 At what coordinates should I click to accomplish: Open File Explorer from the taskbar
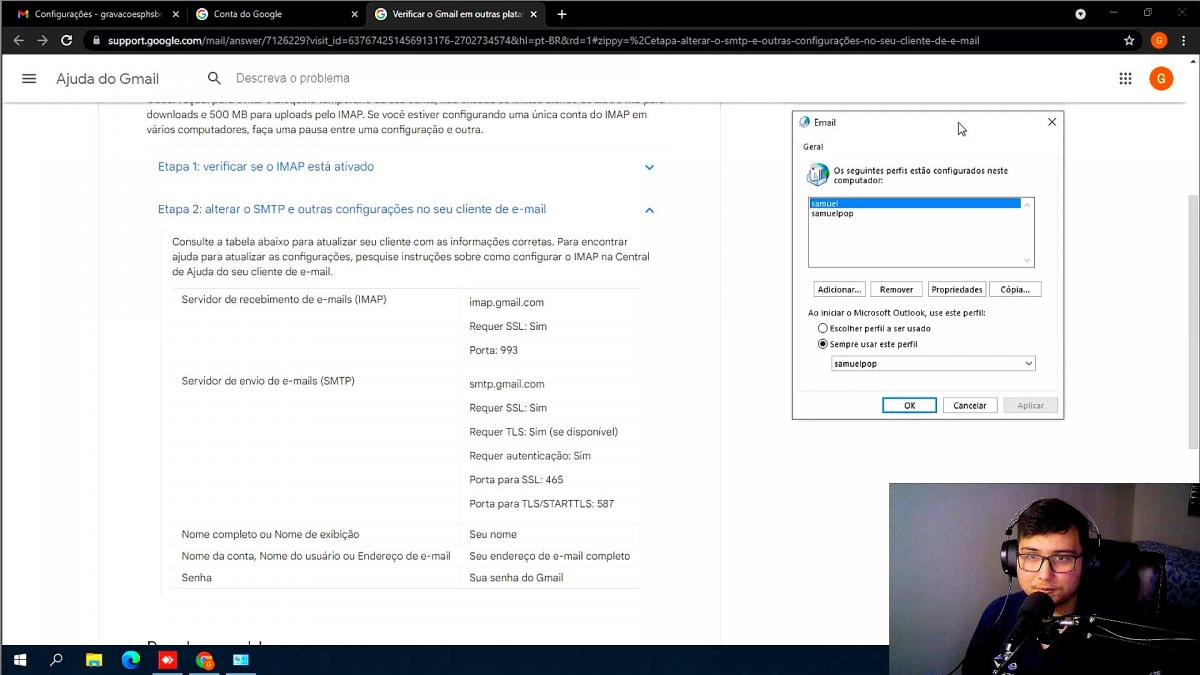point(94,660)
